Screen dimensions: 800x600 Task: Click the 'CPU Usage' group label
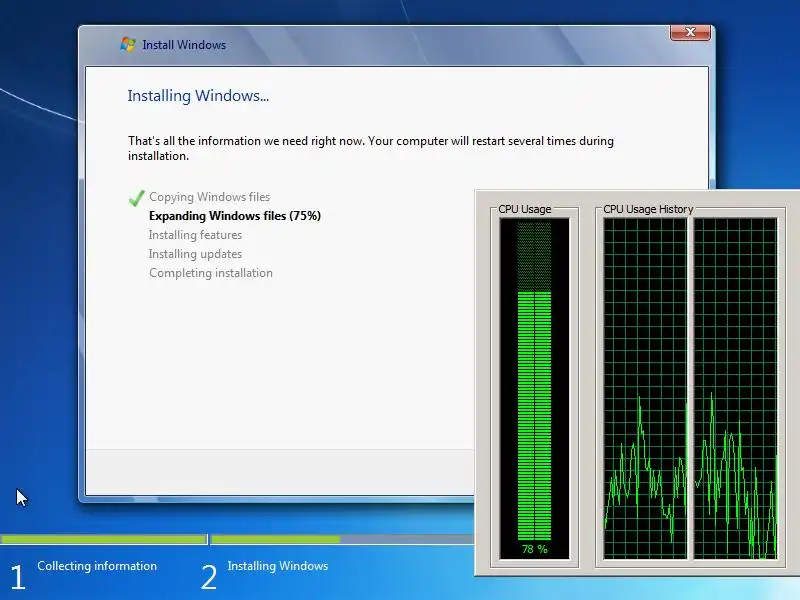(524, 209)
